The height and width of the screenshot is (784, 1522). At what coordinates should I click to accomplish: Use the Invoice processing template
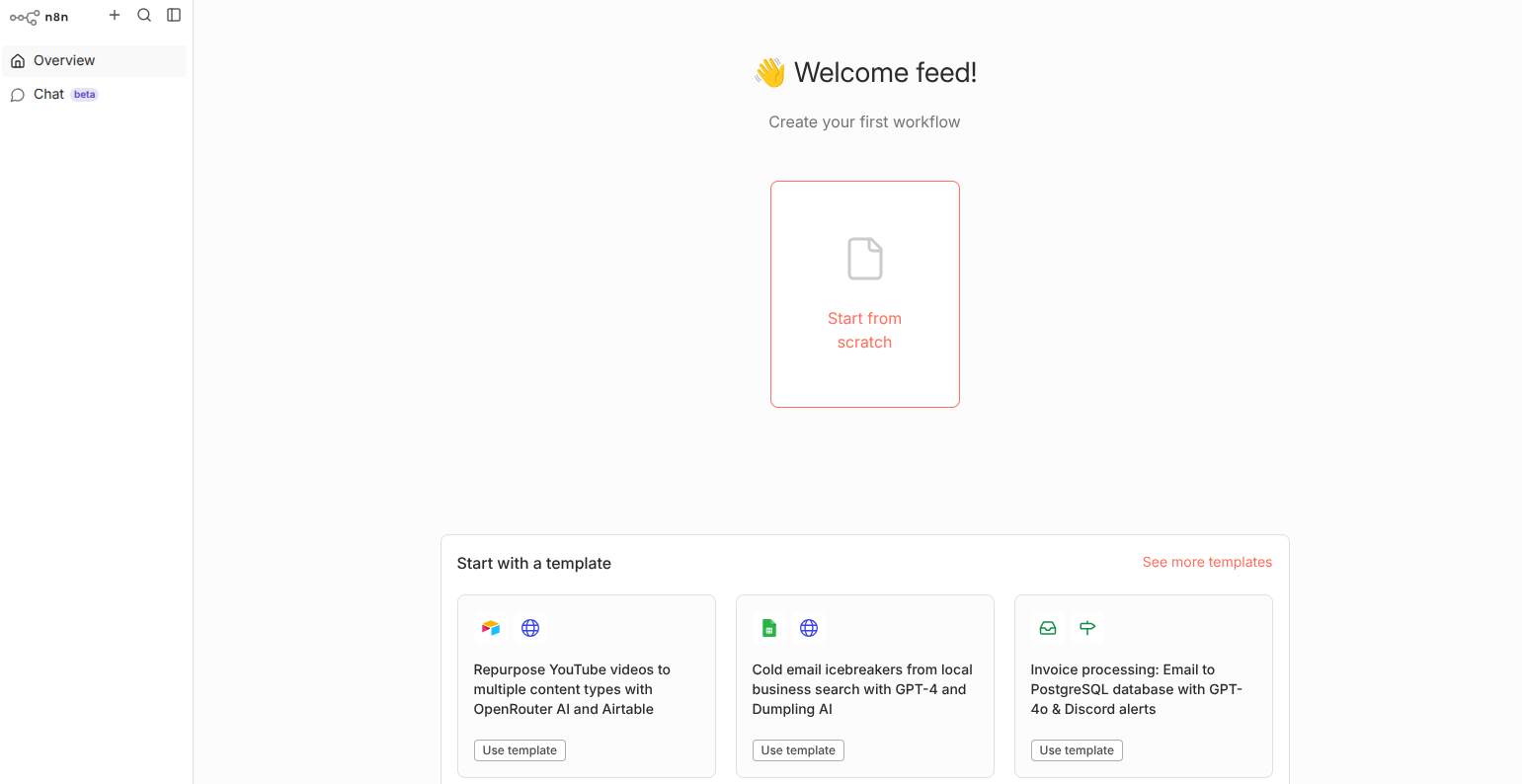[1077, 750]
